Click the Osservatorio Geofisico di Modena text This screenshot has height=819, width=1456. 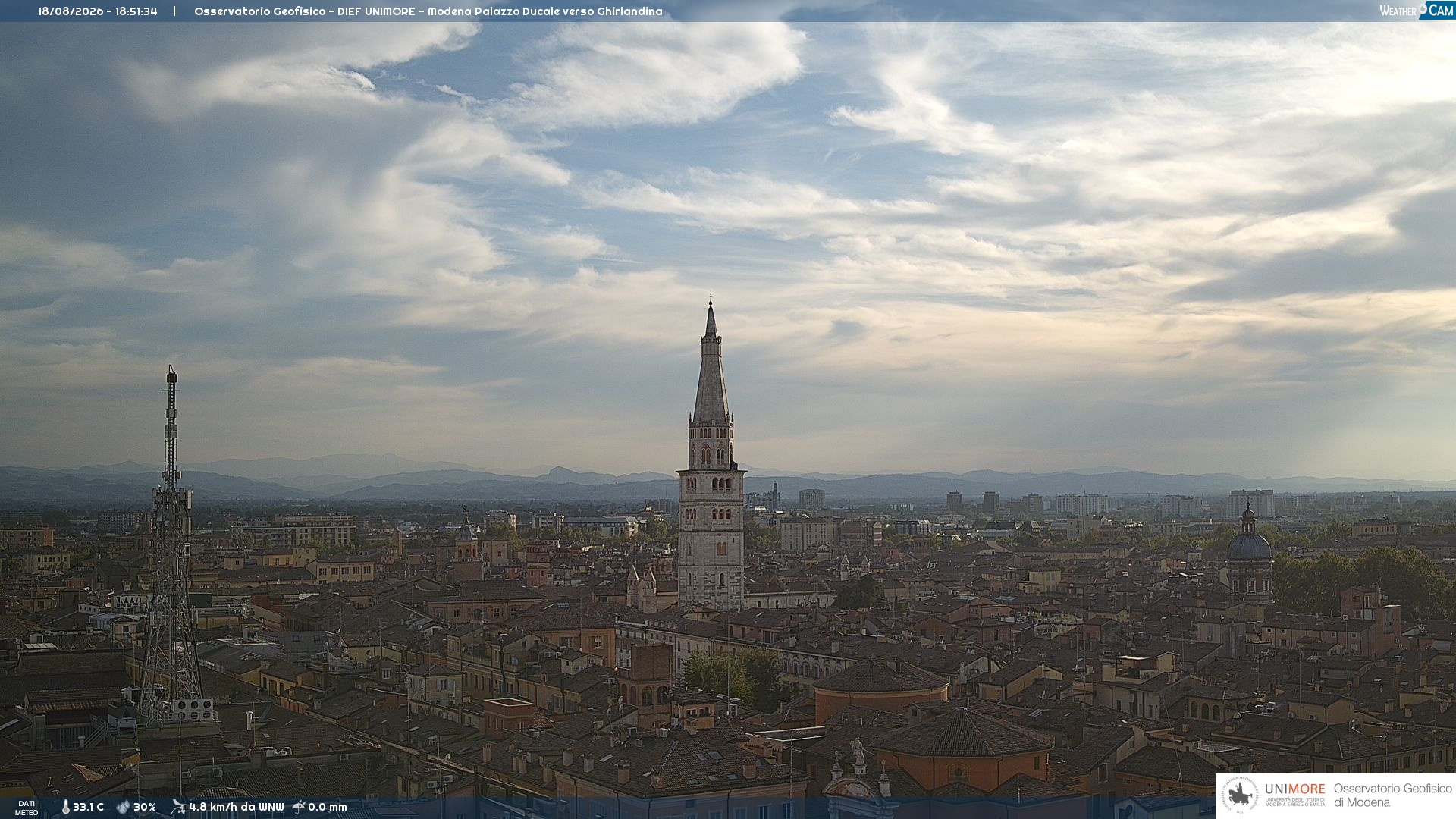coord(1392,795)
